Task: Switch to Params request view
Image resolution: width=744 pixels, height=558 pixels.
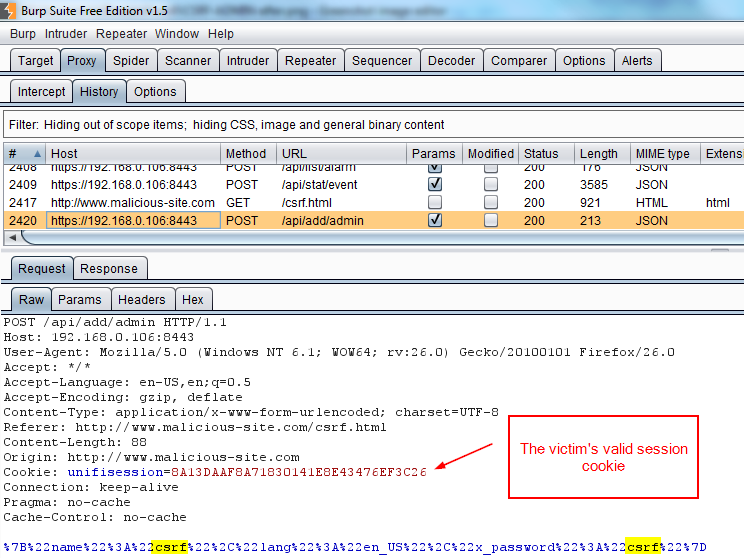Action: [x=80, y=300]
